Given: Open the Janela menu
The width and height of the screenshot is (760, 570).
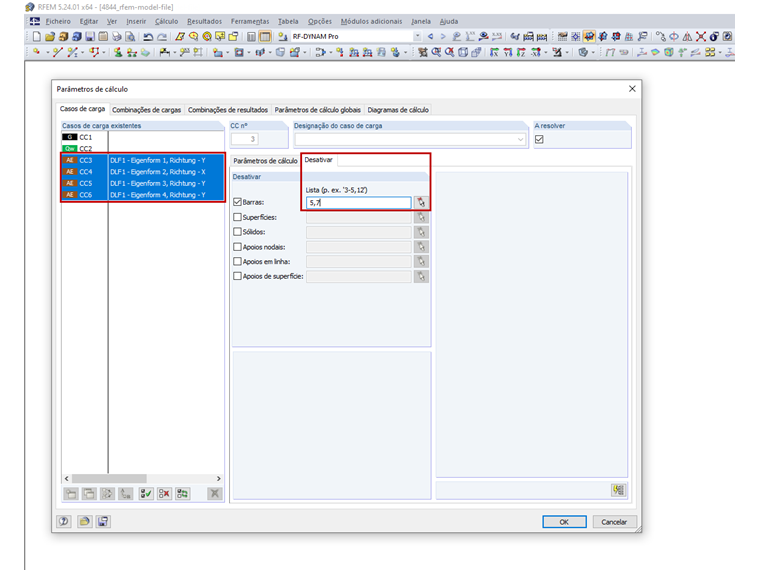Looking at the screenshot, I should (x=421, y=21).
